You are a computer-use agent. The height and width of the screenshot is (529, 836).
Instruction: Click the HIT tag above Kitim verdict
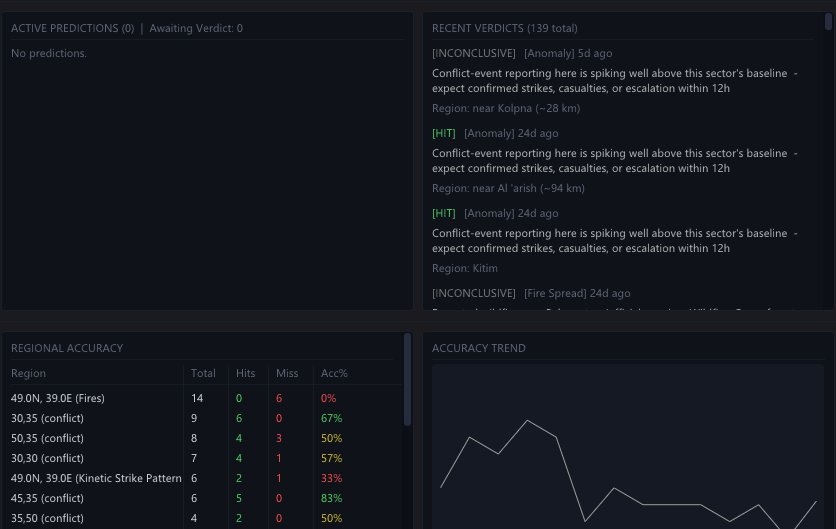point(444,213)
